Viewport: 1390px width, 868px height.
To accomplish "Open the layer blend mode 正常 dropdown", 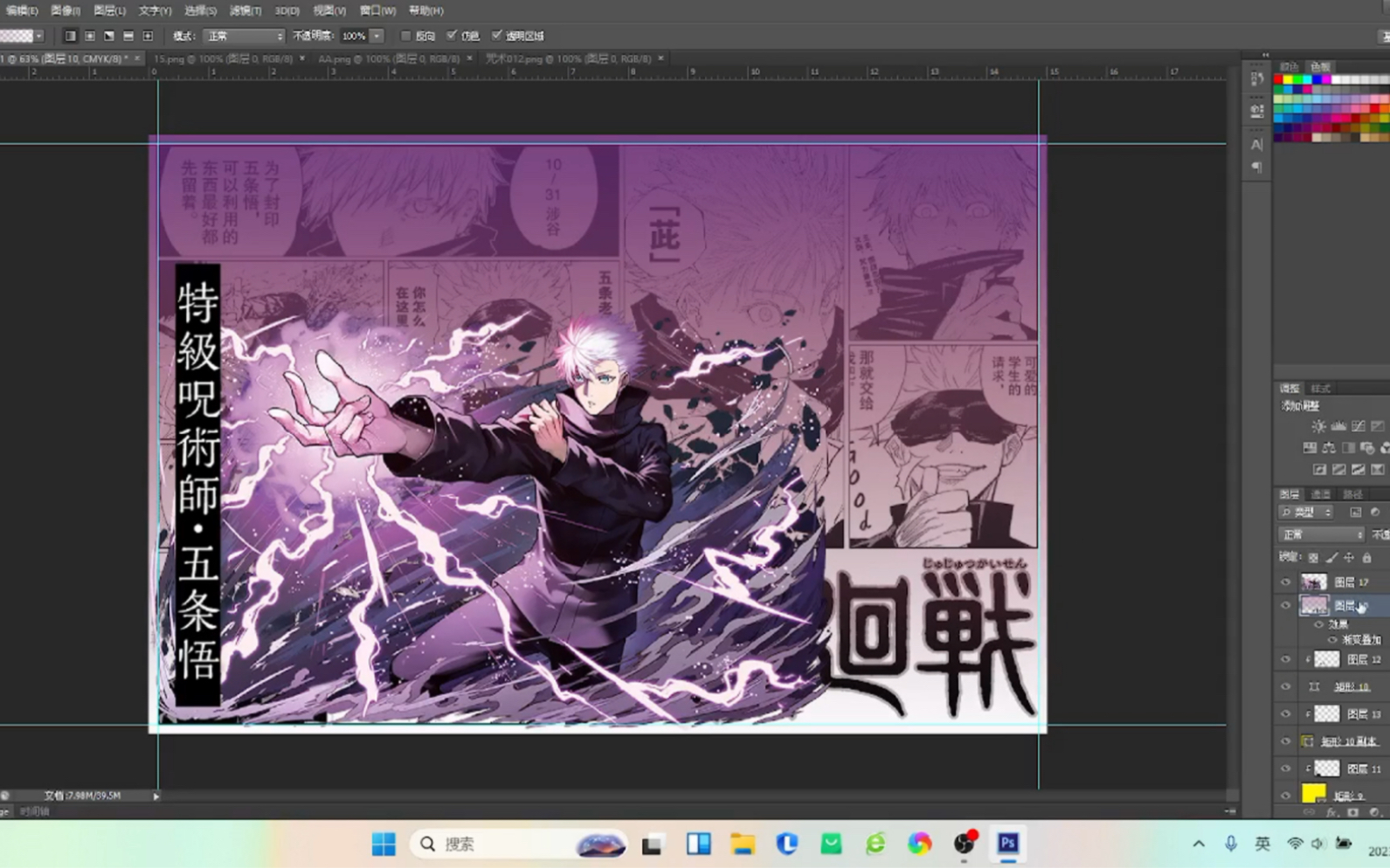I will 1321,534.
